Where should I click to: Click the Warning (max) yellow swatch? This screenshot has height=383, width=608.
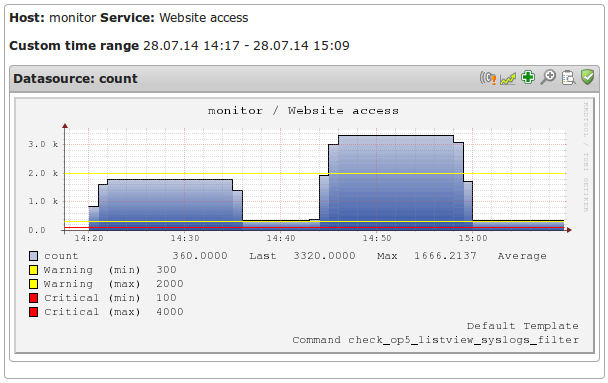coord(33,284)
